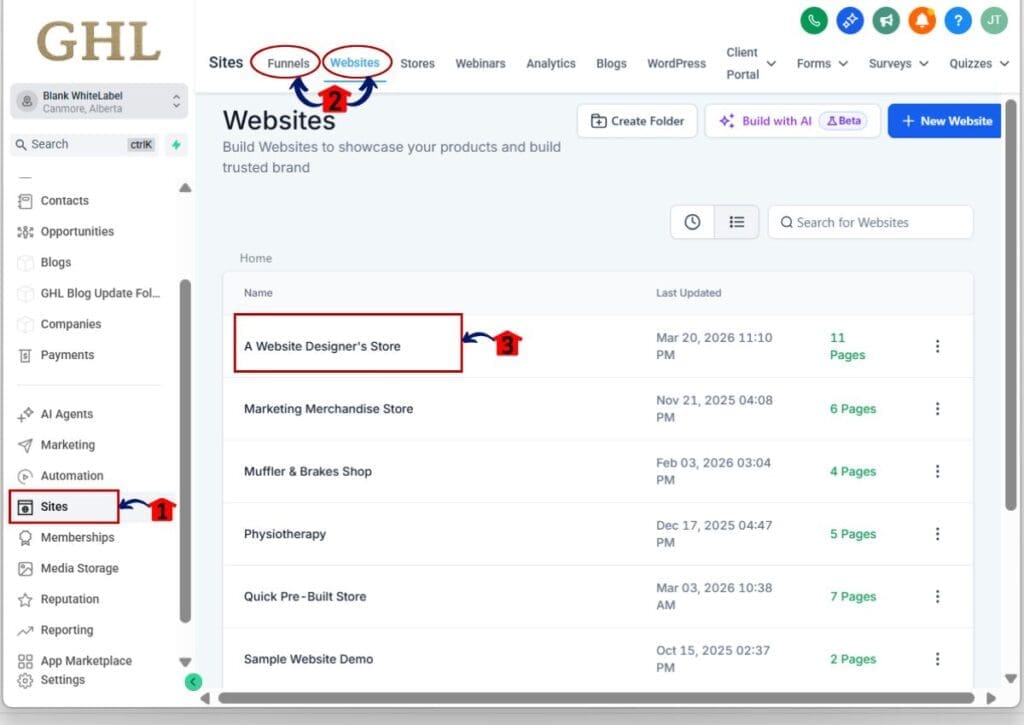1024x725 pixels.
Task: Open the three-dot menu for Physiotherapy
Action: (x=937, y=534)
